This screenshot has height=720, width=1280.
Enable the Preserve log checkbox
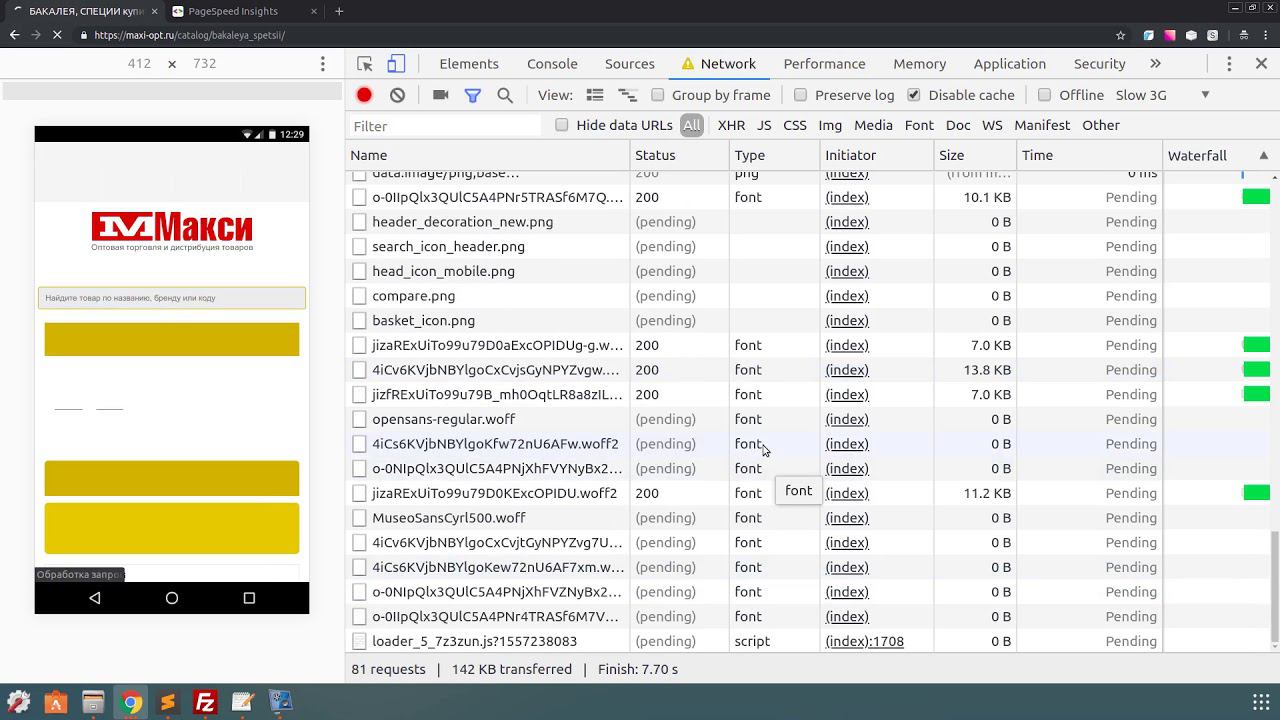click(800, 95)
